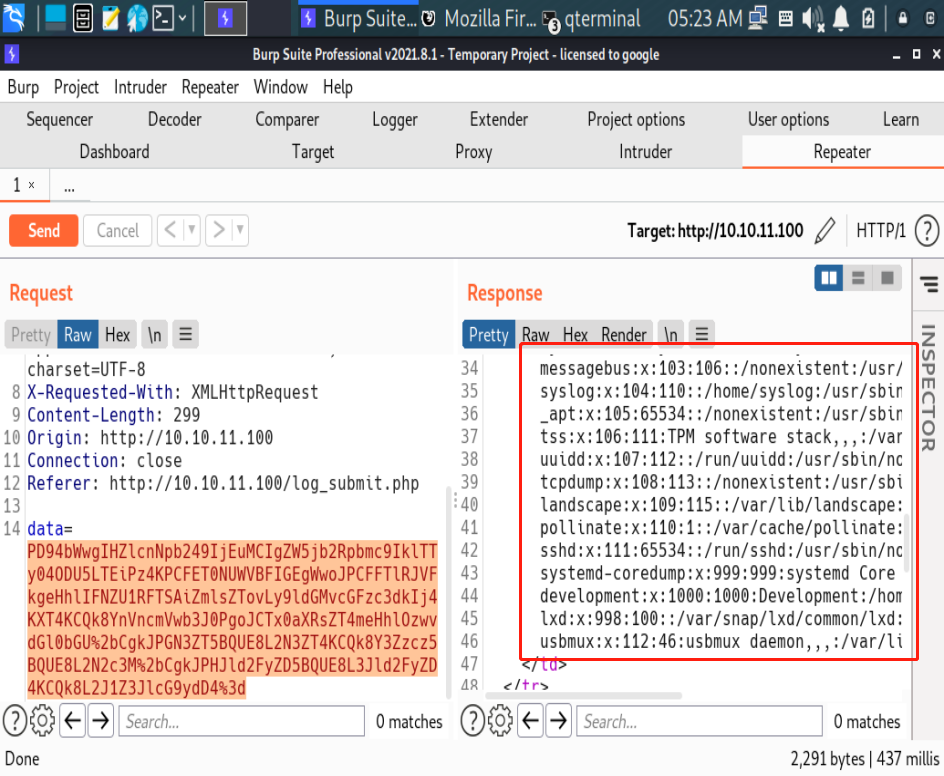Go forward to next request in history

point(219,230)
